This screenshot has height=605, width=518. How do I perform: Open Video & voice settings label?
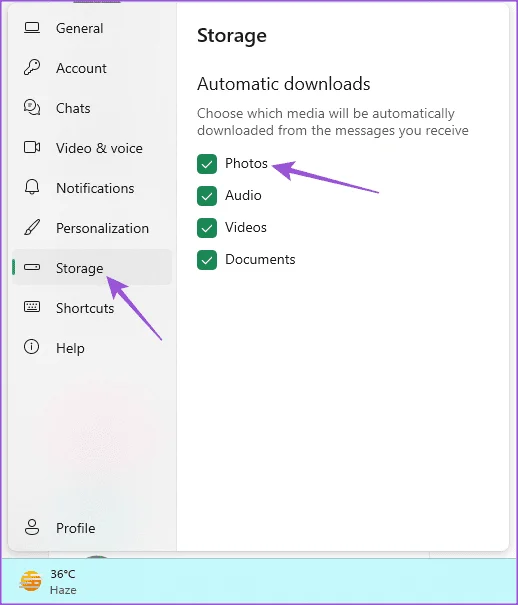[x=99, y=148]
